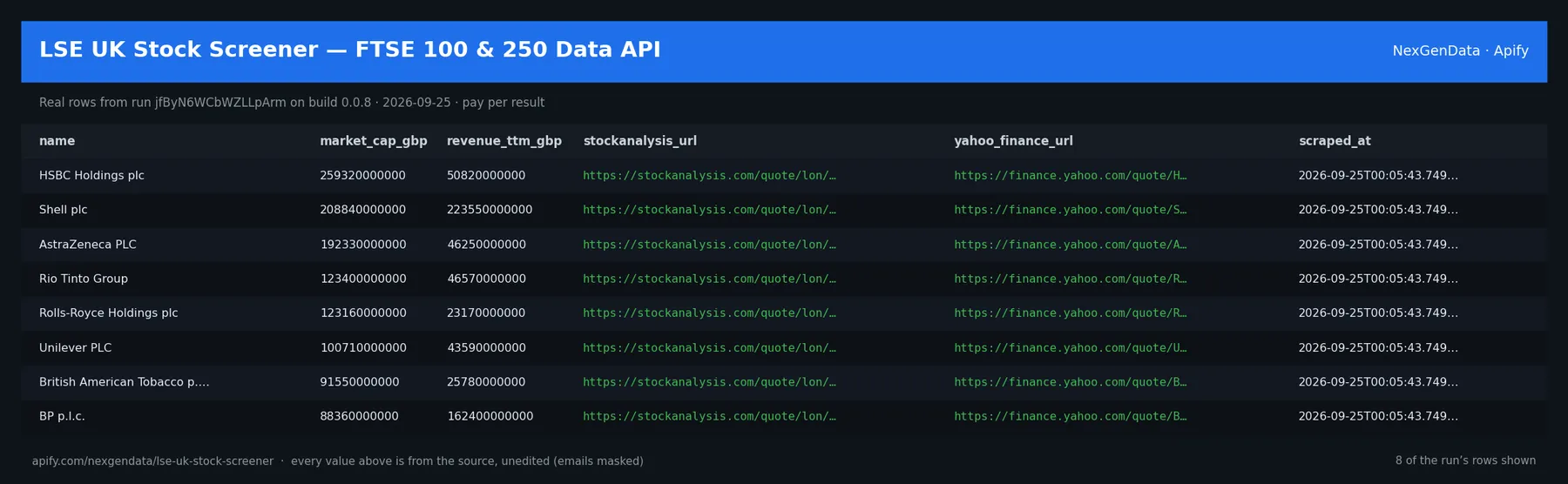Click revenue value 50820000000
The height and width of the screenshot is (484, 1568).
(x=486, y=176)
